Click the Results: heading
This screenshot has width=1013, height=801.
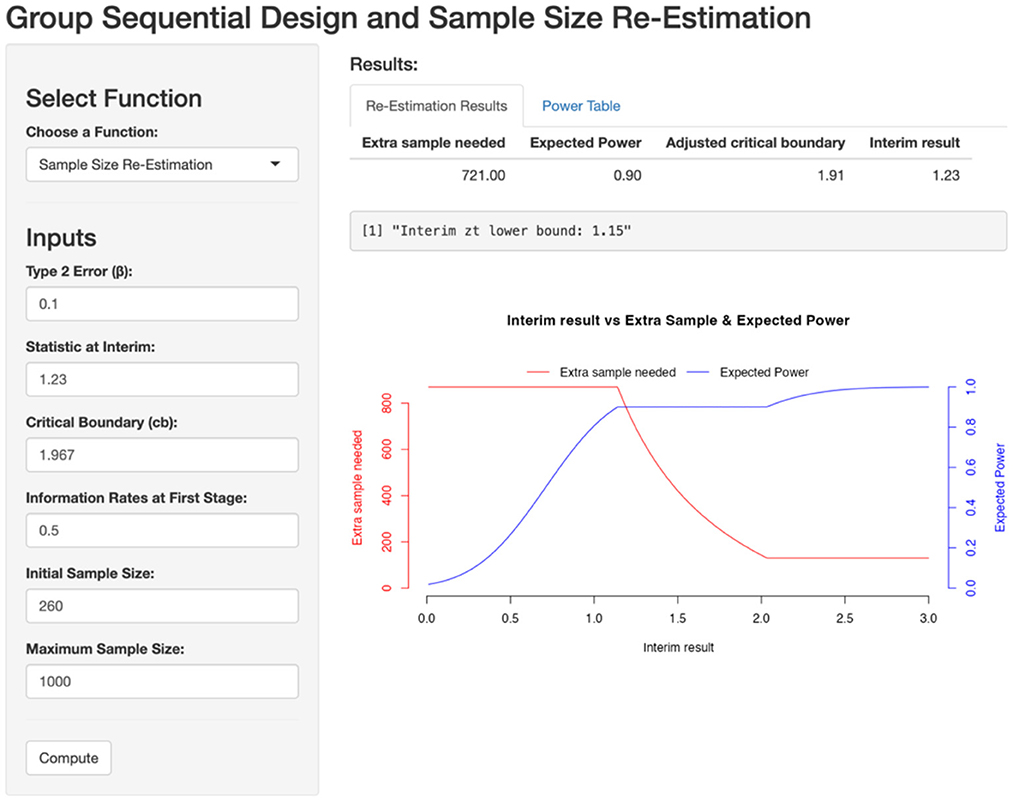coord(384,65)
